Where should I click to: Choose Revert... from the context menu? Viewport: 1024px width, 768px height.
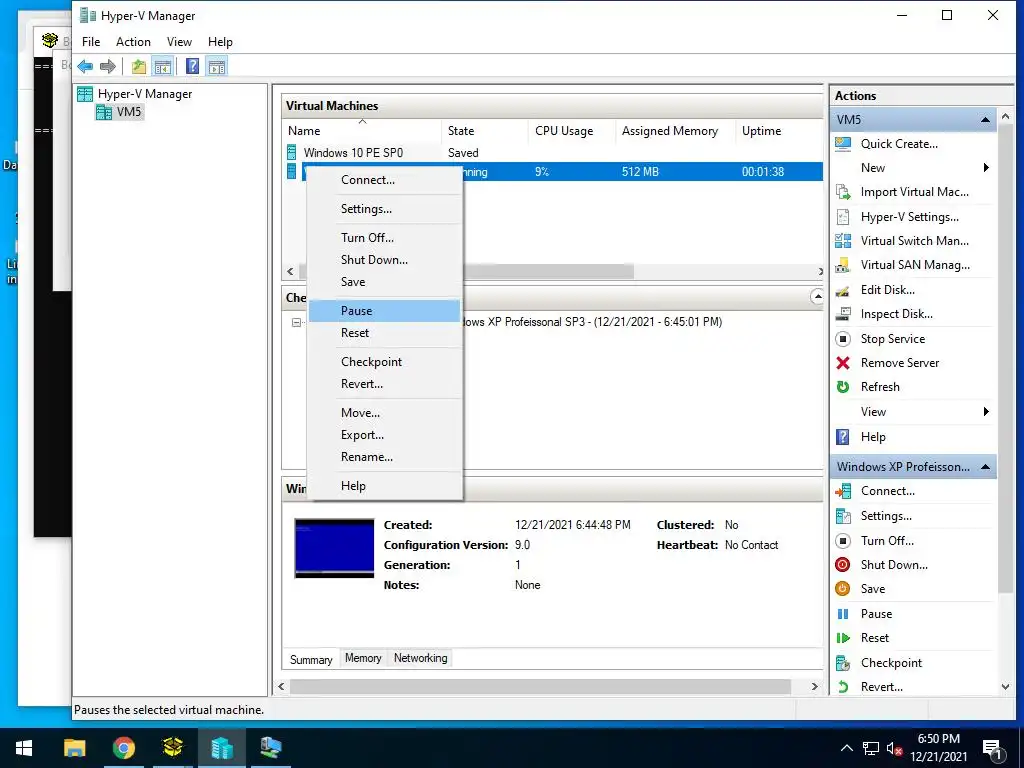click(385, 384)
